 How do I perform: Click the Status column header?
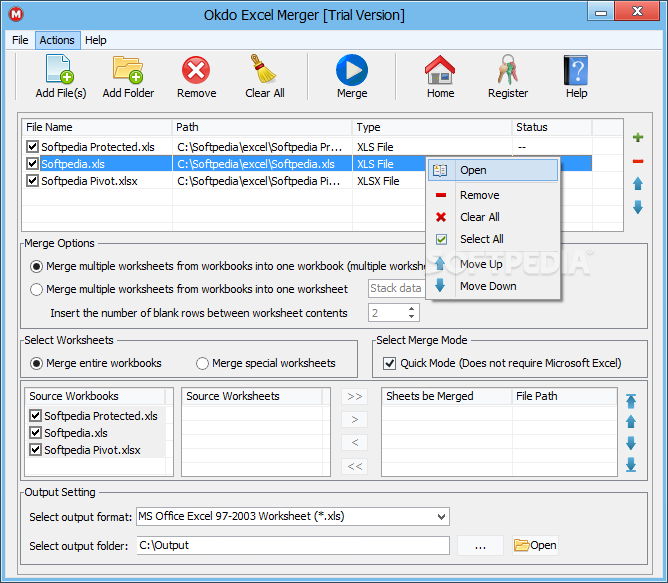pyautogui.click(x=552, y=127)
